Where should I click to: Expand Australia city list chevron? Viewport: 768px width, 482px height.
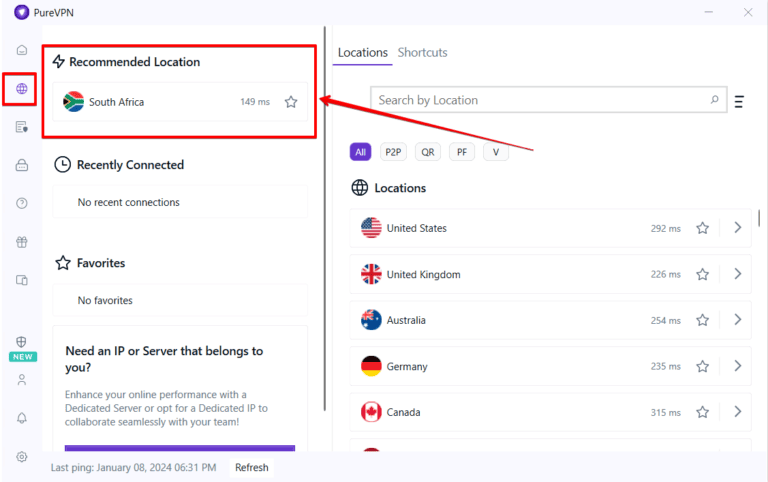[738, 320]
